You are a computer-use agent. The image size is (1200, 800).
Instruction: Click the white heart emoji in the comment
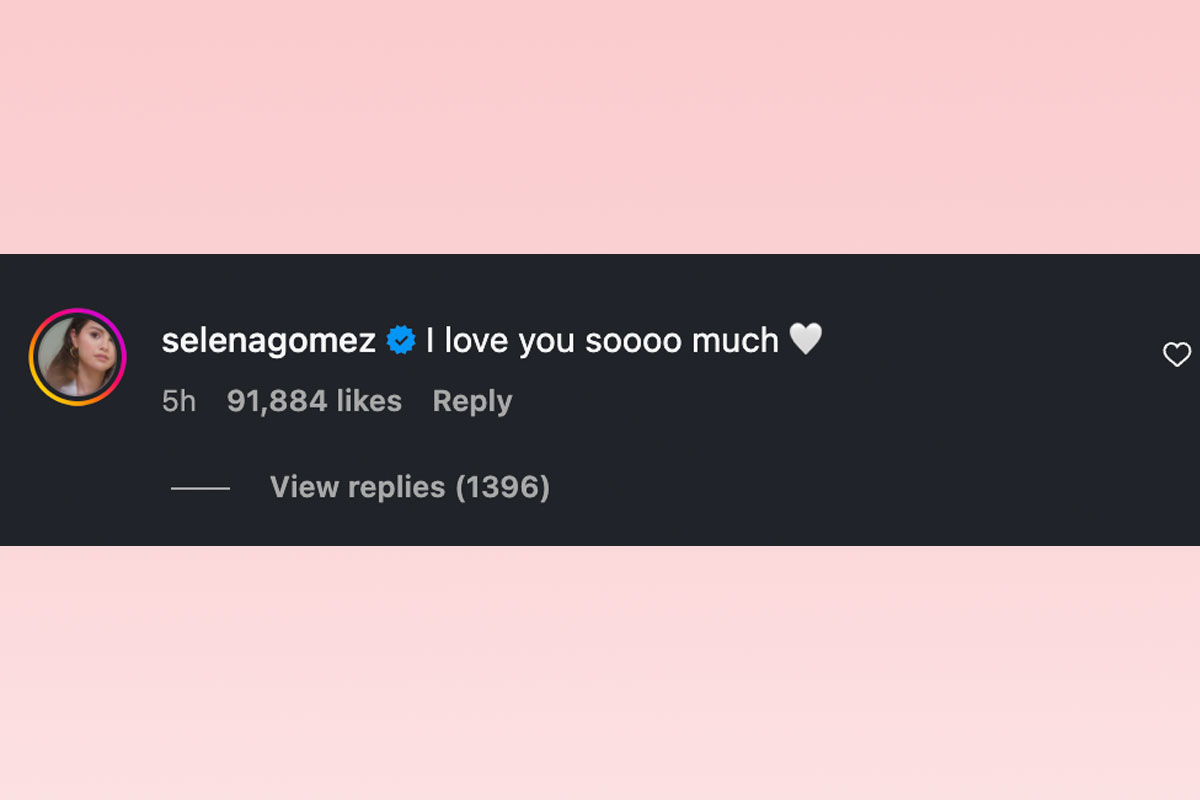click(x=806, y=340)
